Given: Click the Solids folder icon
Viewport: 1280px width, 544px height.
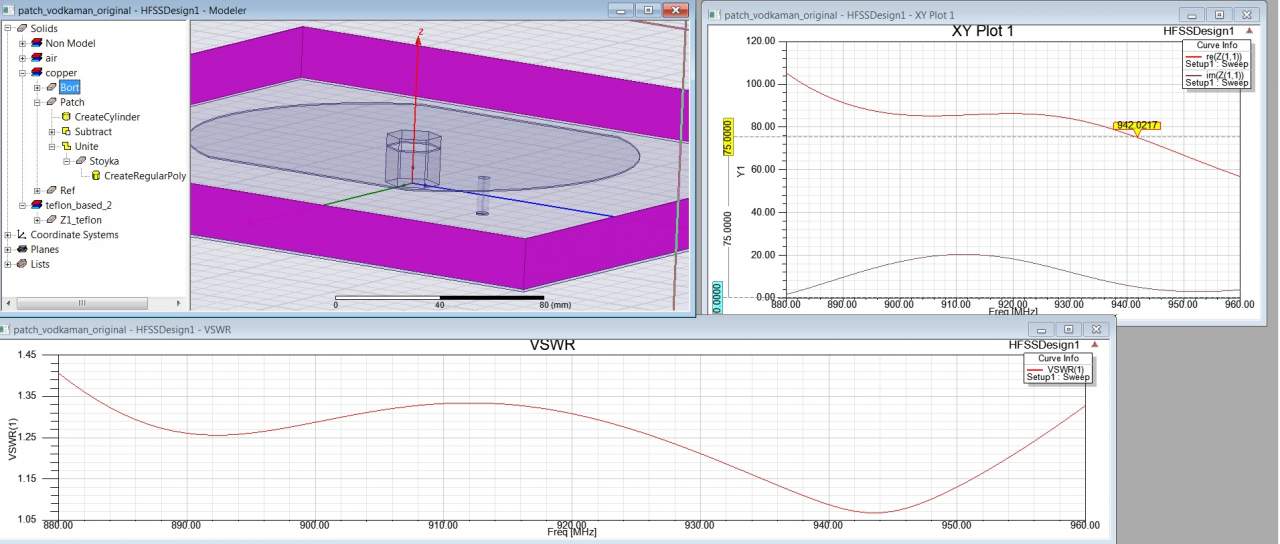Looking at the screenshot, I should coord(21,29).
